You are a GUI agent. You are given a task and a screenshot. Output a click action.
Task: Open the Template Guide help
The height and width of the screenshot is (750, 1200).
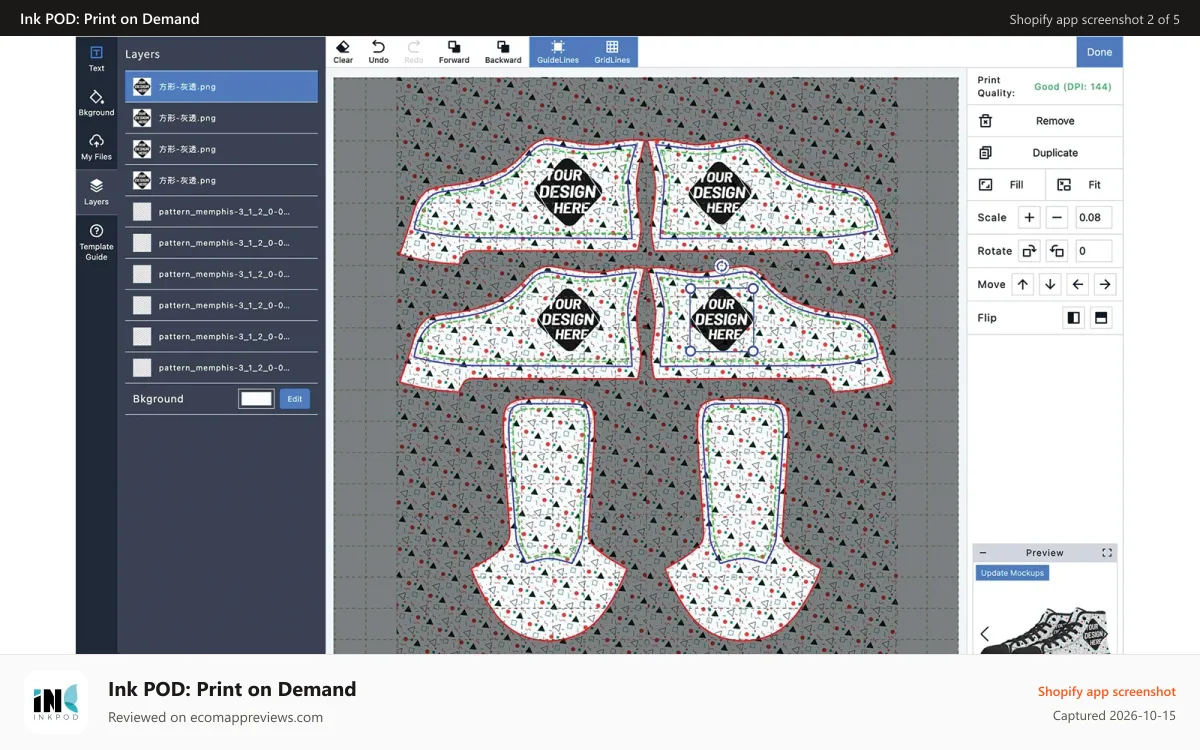click(x=96, y=241)
